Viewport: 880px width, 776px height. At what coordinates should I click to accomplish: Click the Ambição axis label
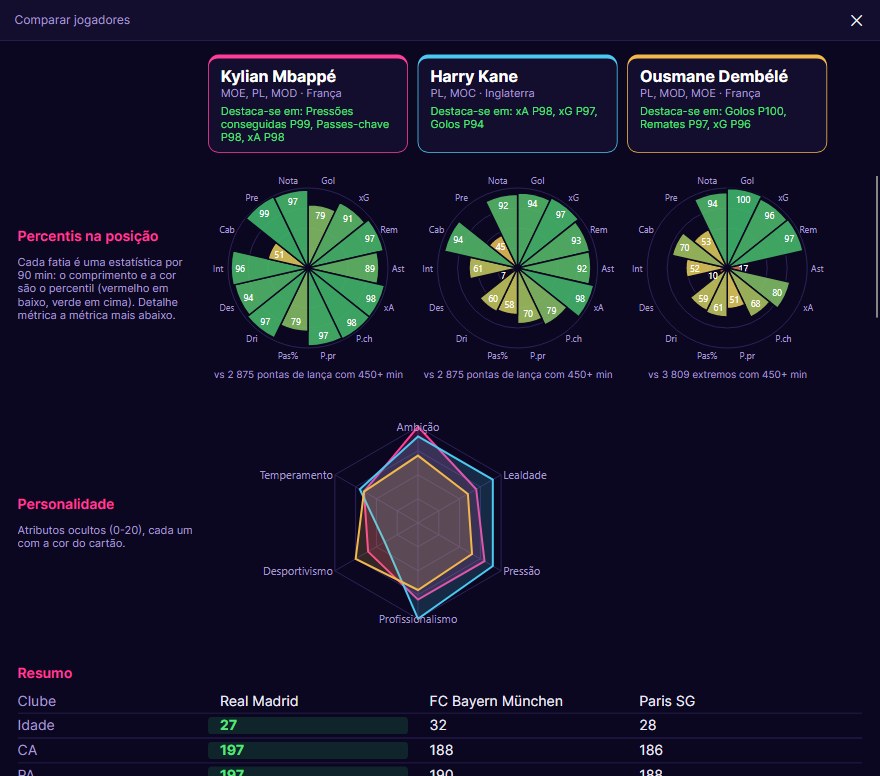[x=418, y=427]
